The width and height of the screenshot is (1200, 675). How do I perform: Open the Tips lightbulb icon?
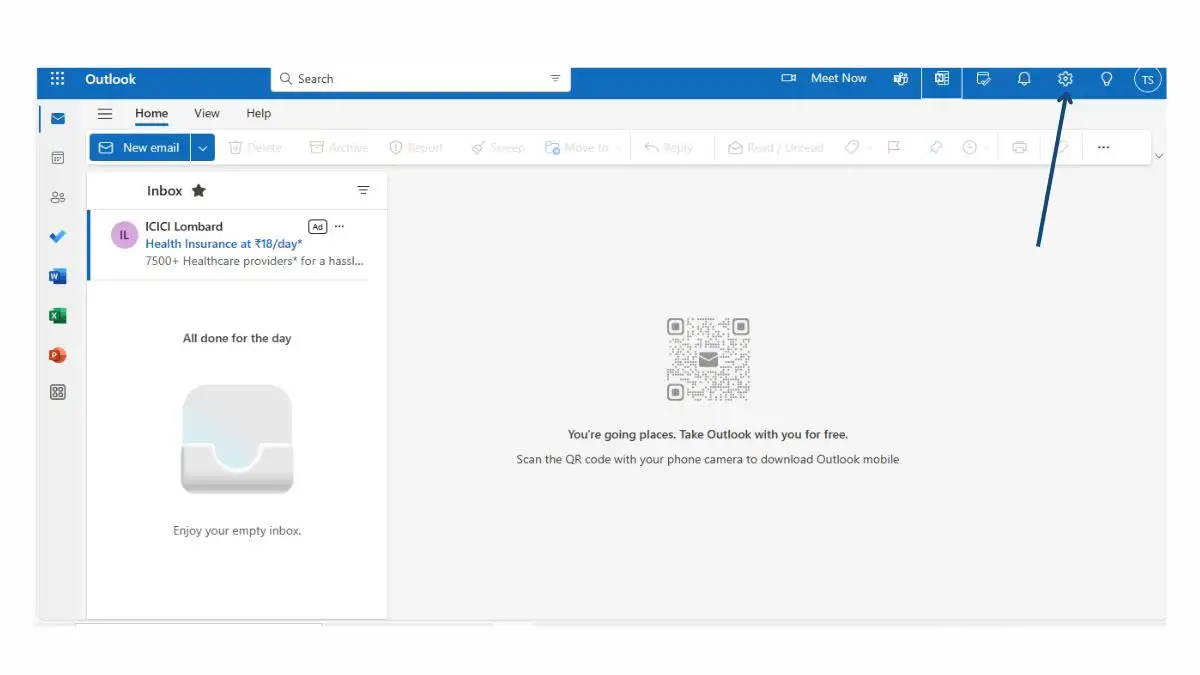1106,79
